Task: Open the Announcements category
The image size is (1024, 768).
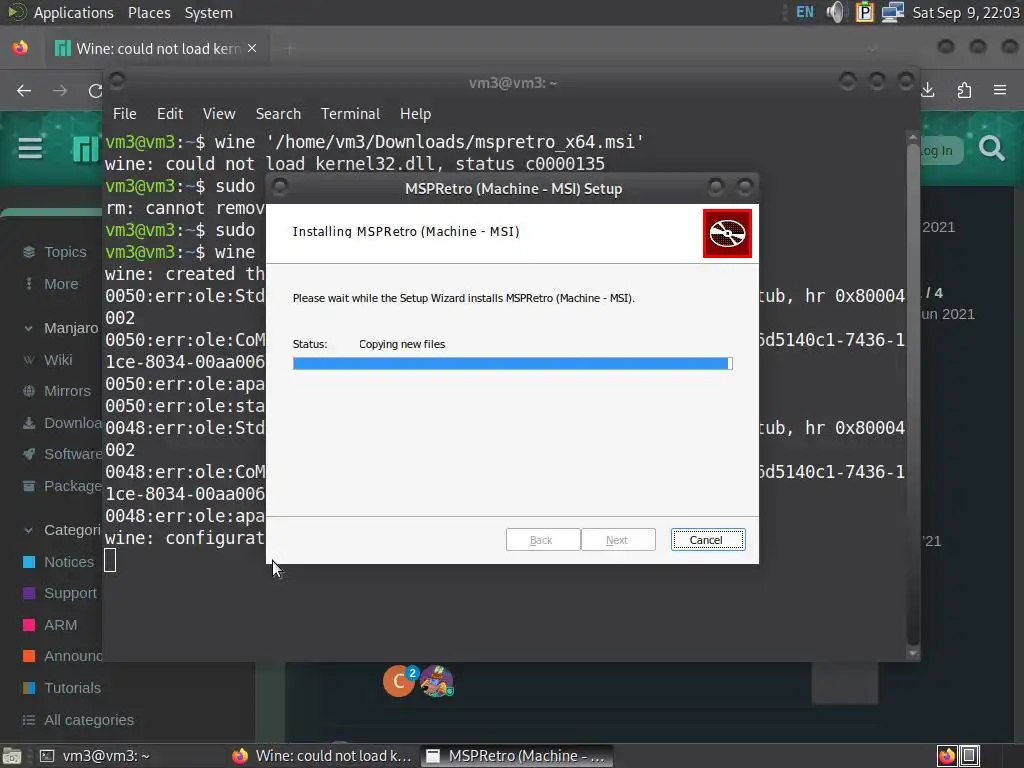Action: (63, 656)
